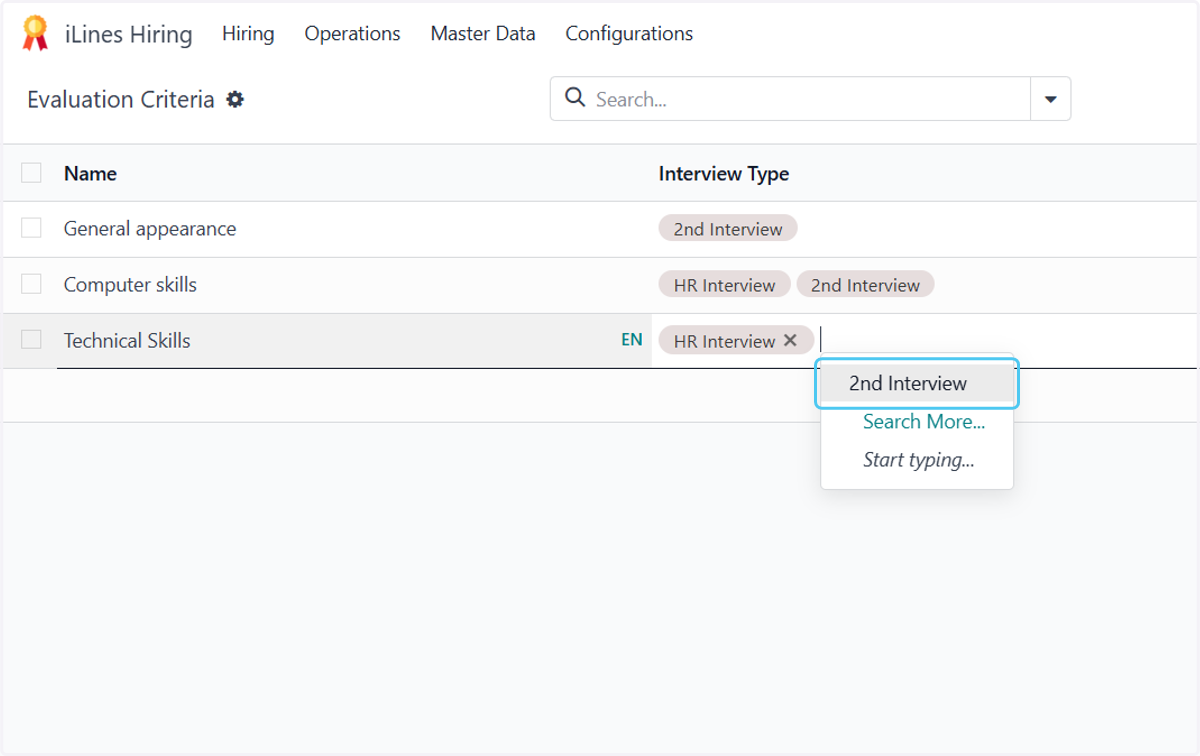This screenshot has width=1200, height=756.
Task: Expand the search options dropdown arrow
Action: click(x=1051, y=99)
